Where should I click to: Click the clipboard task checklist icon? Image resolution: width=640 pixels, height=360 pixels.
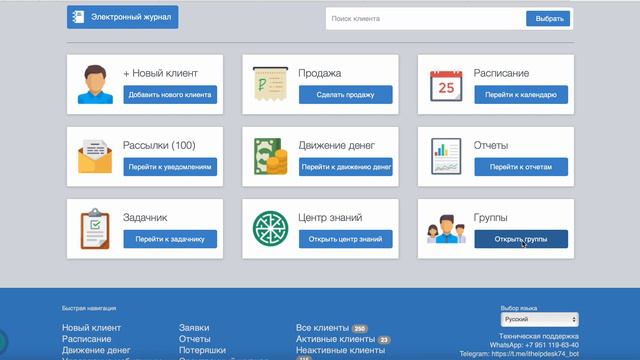tap(95, 229)
